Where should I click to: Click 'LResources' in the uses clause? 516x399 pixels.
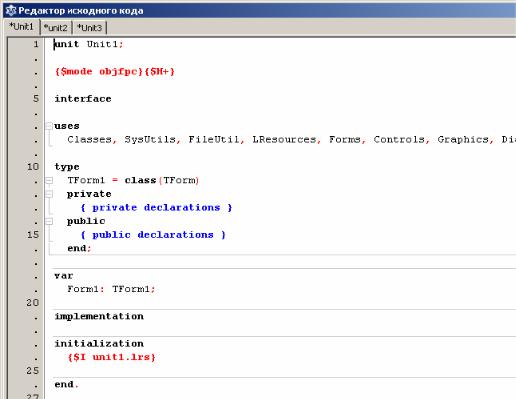pyautogui.click(x=284, y=139)
